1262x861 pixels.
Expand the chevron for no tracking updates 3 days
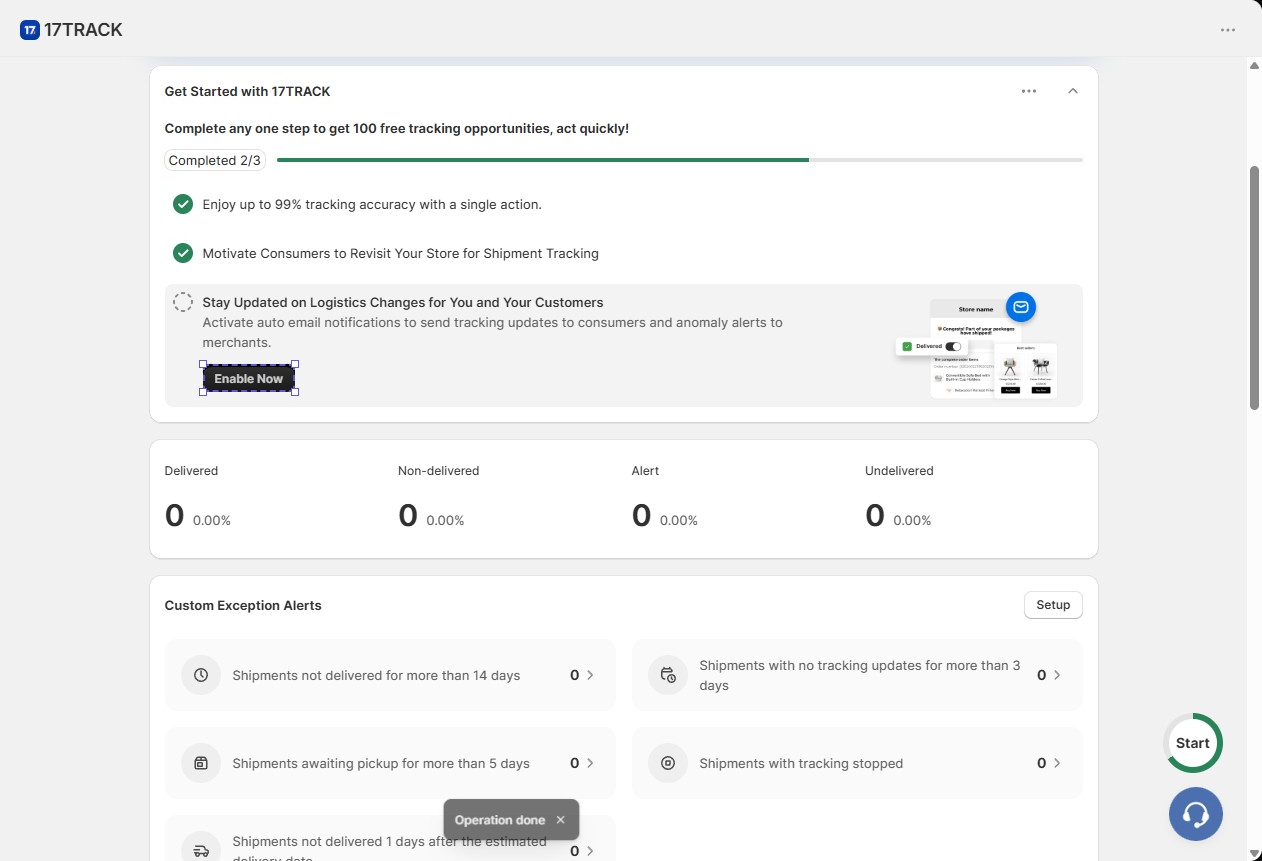(x=1057, y=675)
